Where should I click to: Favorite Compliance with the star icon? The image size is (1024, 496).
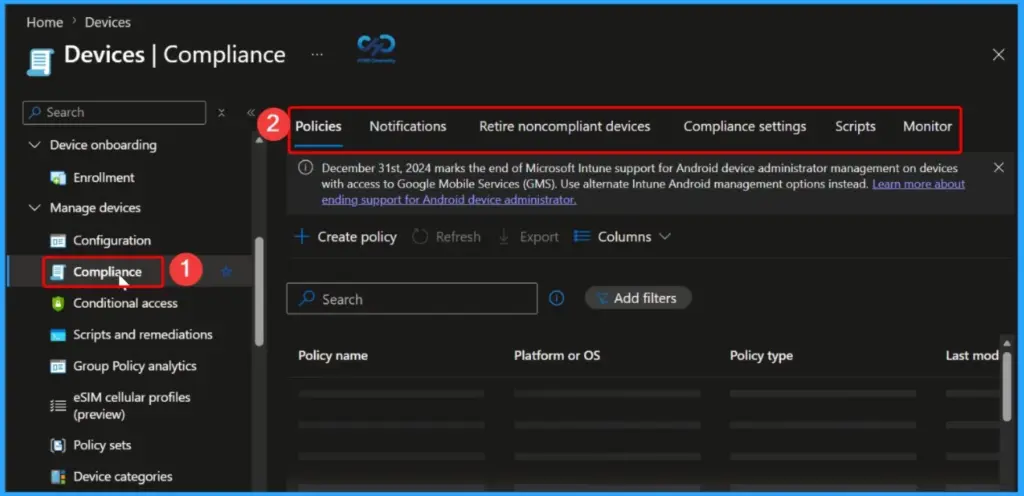[x=227, y=271]
